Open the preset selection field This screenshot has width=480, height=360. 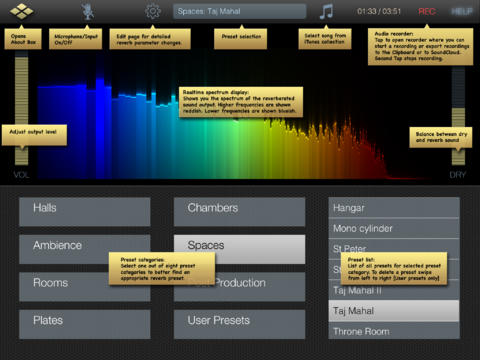pyautogui.click(x=239, y=11)
